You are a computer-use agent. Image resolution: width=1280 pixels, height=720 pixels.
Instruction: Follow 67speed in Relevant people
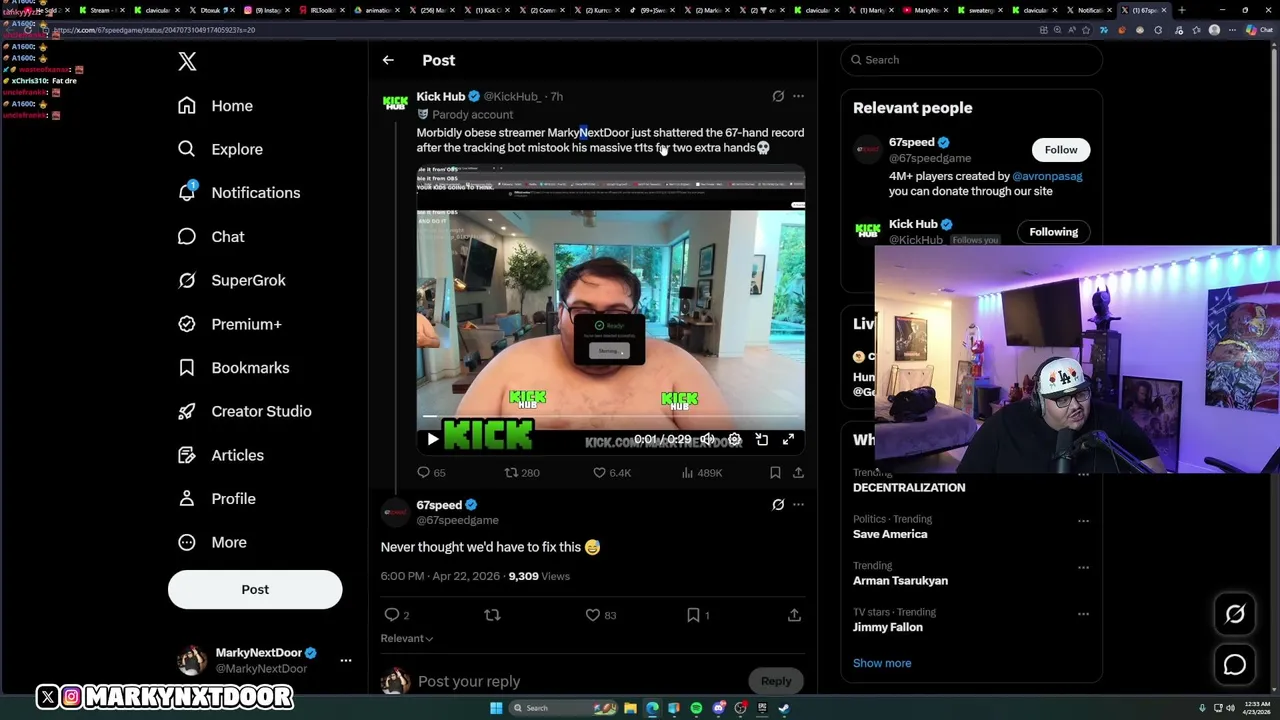pyautogui.click(x=1061, y=150)
